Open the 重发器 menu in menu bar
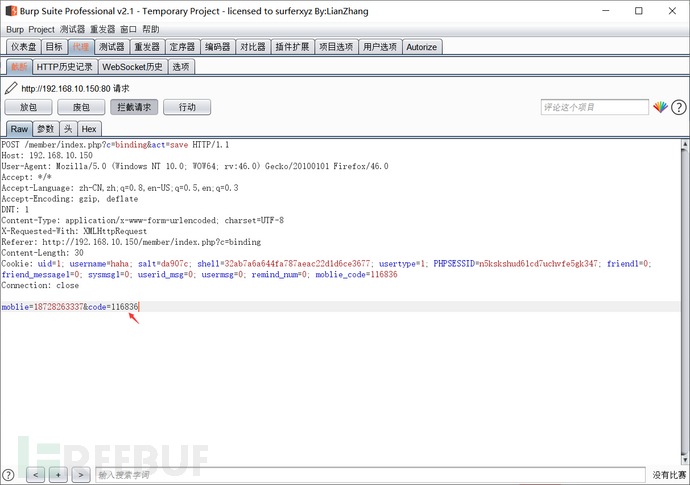The width and height of the screenshot is (690, 485). point(103,29)
